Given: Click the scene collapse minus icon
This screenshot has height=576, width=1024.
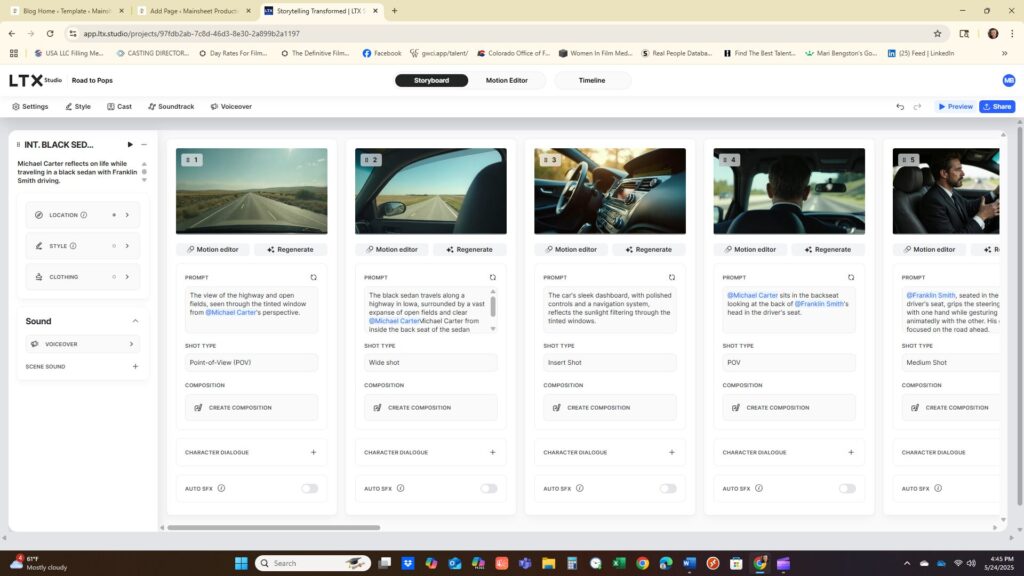Looking at the screenshot, I should 144,144.
